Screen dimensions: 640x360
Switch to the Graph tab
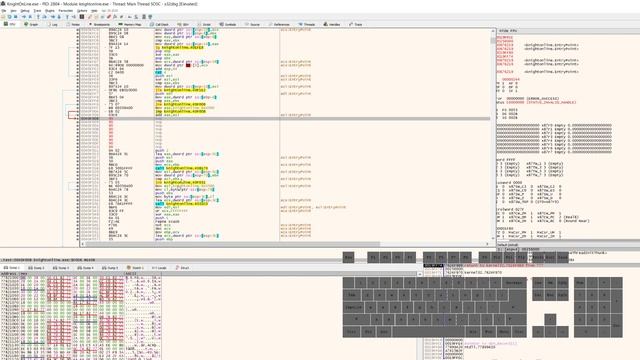[31, 24]
